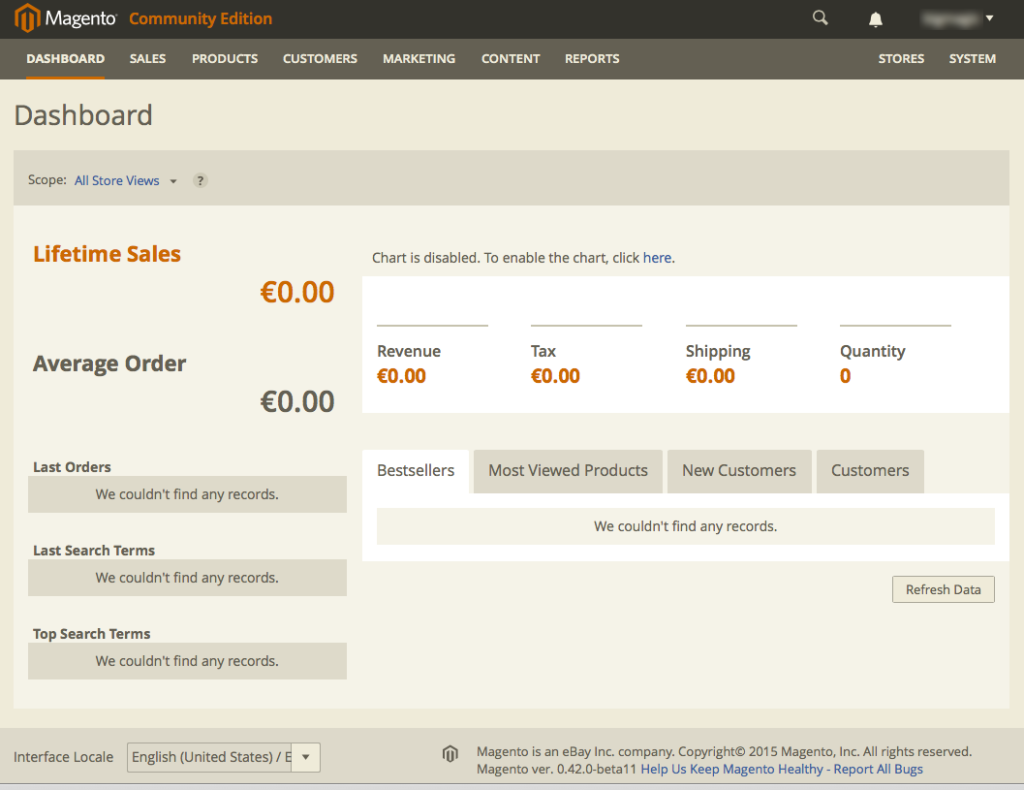The height and width of the screenshot is (790, 1024).
Task: Open the notifications bell icon
Action: point(875,19)
